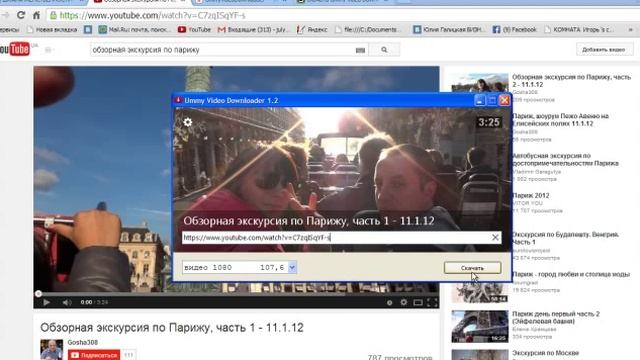
Task: Open the YouTube bookmark
Action: pyautogui.click(x=194, y=29)
